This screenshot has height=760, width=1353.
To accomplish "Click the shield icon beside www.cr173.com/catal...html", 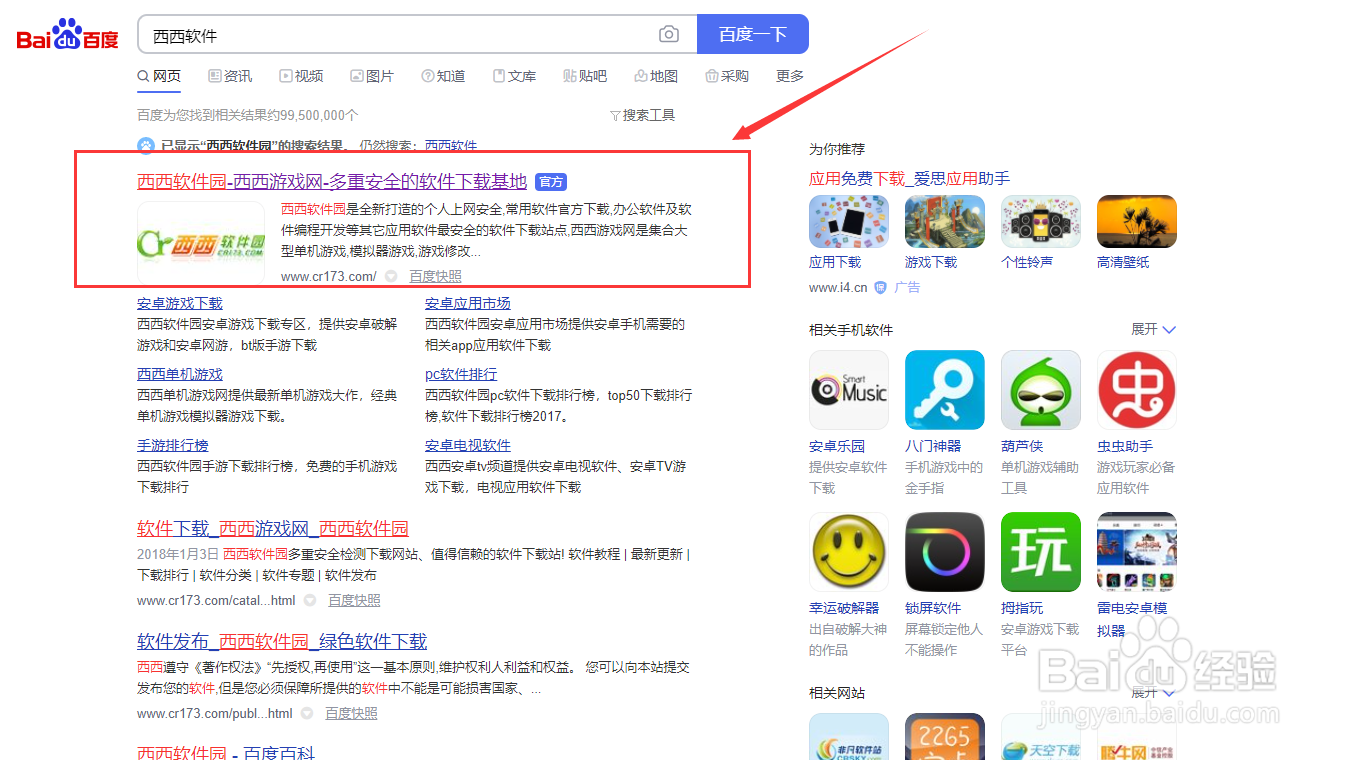I will pyautogui.click(x=310, y=600).
